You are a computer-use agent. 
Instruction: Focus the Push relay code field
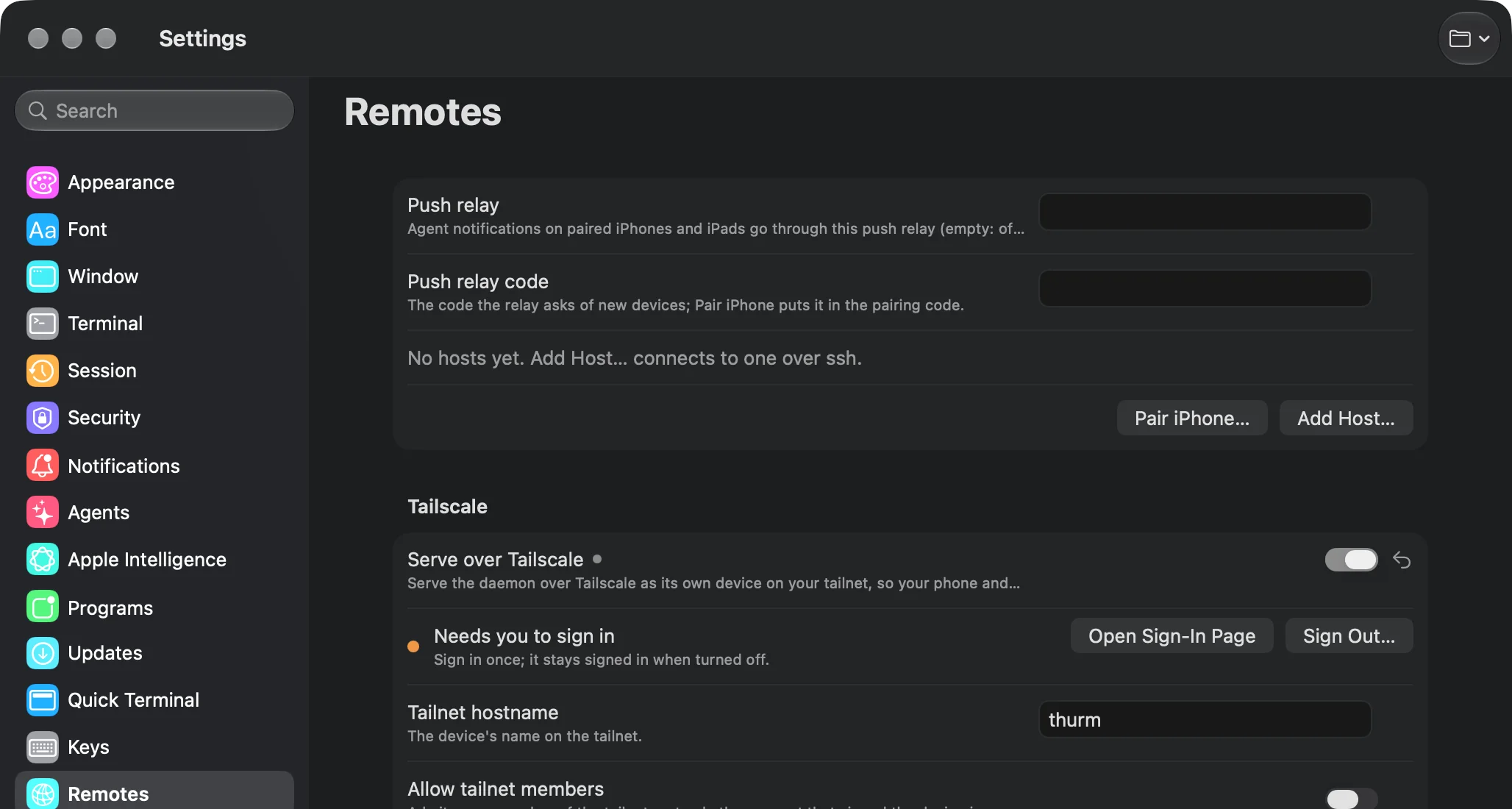[1205, 288]
